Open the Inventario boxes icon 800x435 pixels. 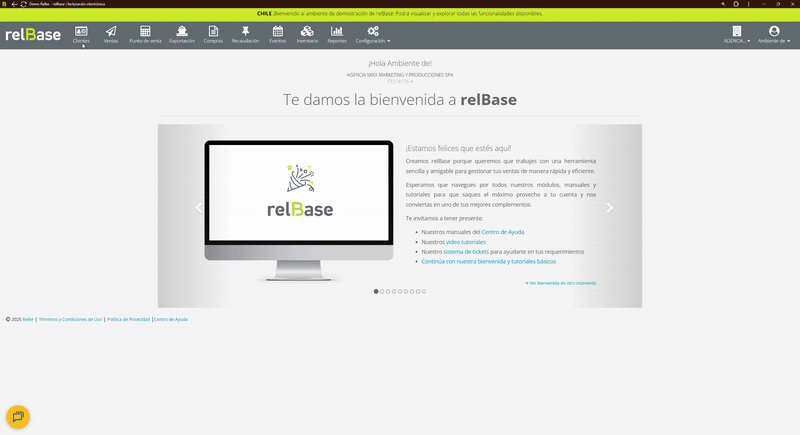pos(307,32)
